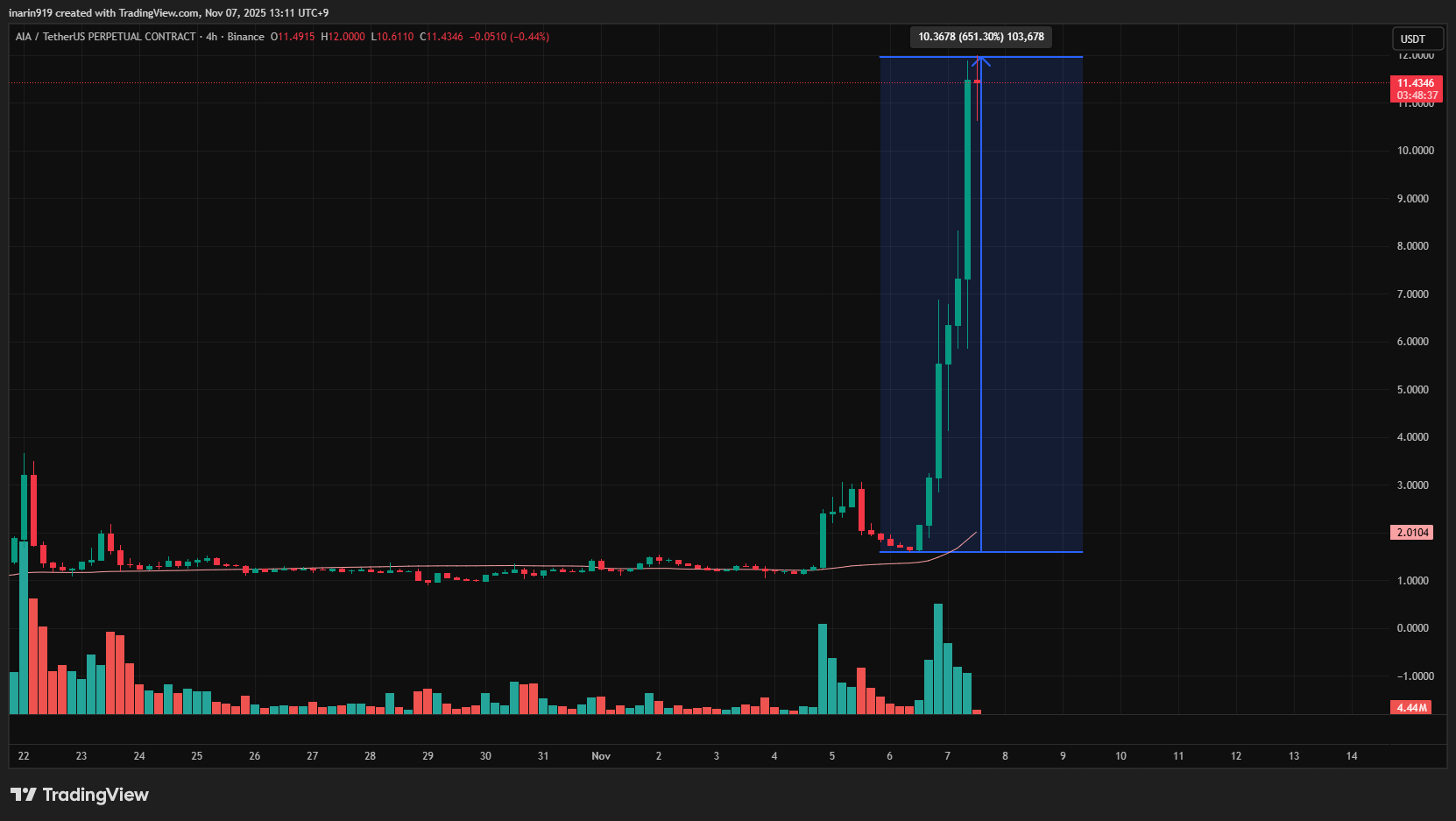Click the AIA / TetherUS PERPETUAL CONTRACT title
Image resolution: width=1456 pixels, height=821 pixels.
click(105, 37)
